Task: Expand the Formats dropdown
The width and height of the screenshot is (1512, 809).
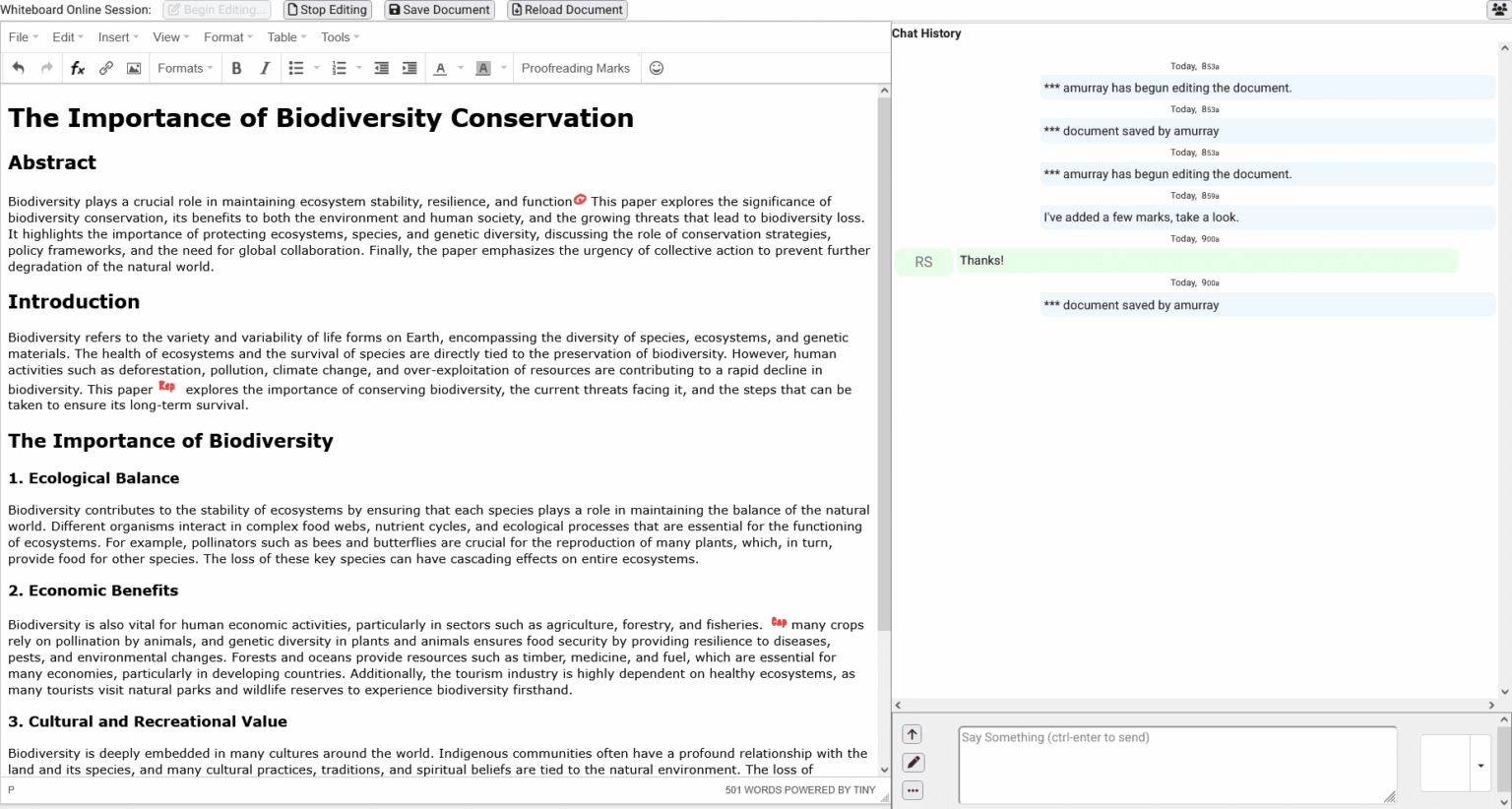Action: click(x=185, y=68)
